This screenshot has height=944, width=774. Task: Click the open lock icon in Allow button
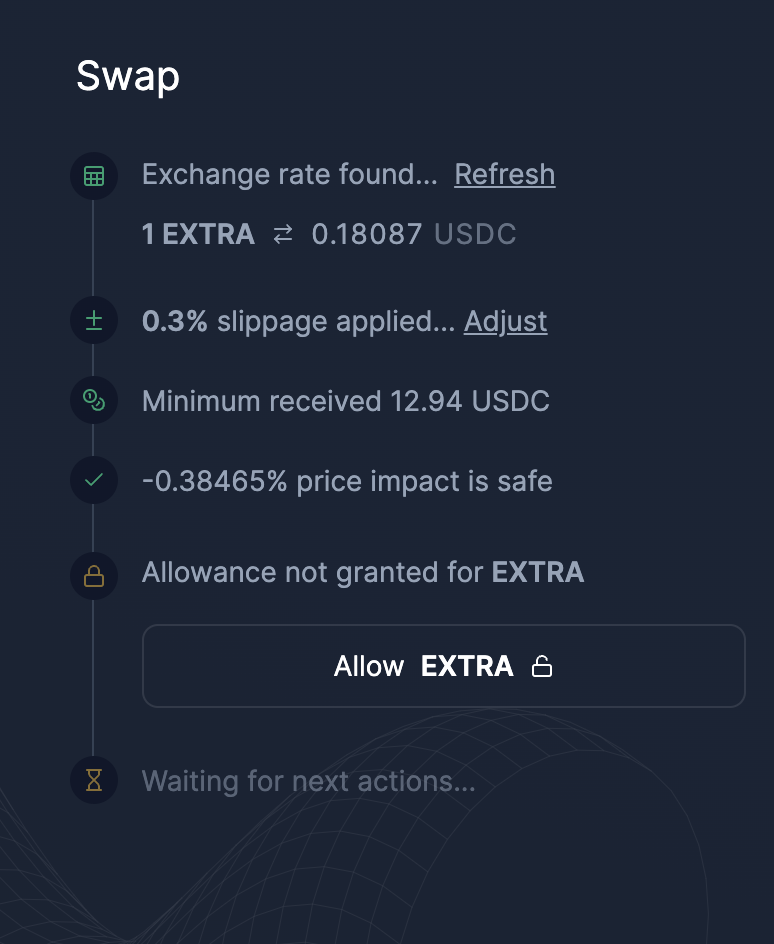point(542,666)
